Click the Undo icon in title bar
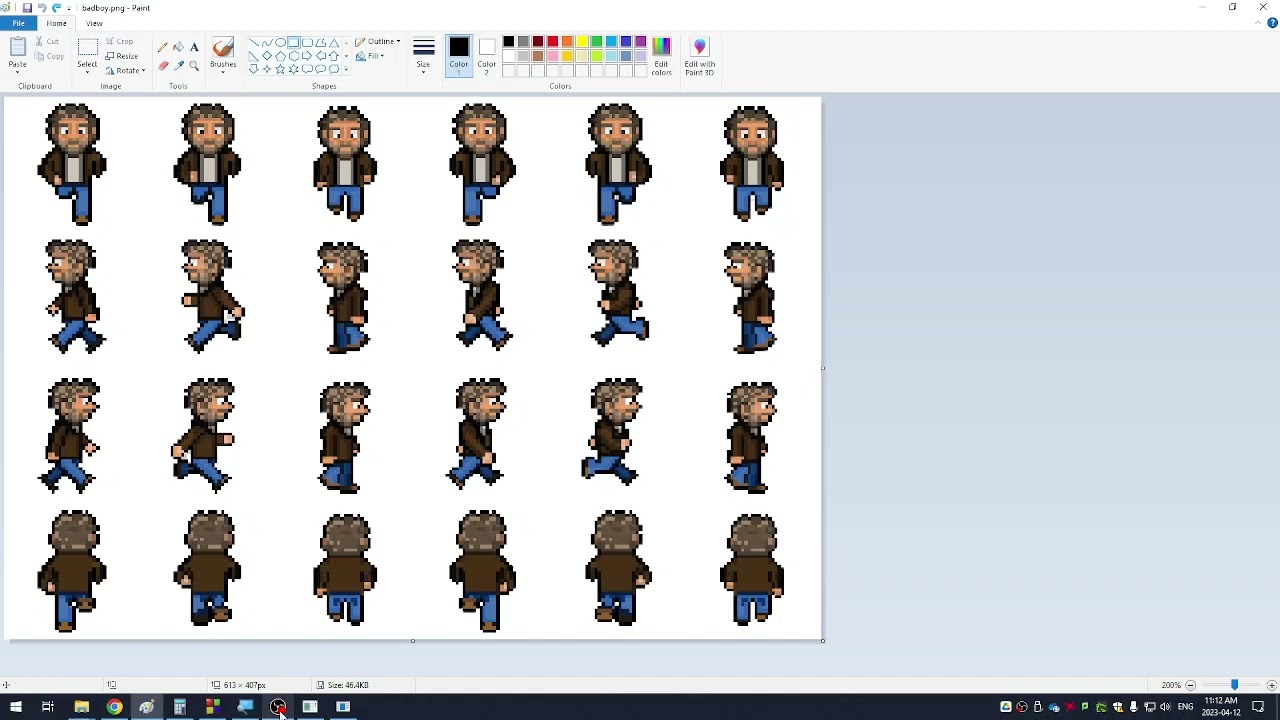1280x720 pixels. 41,8
